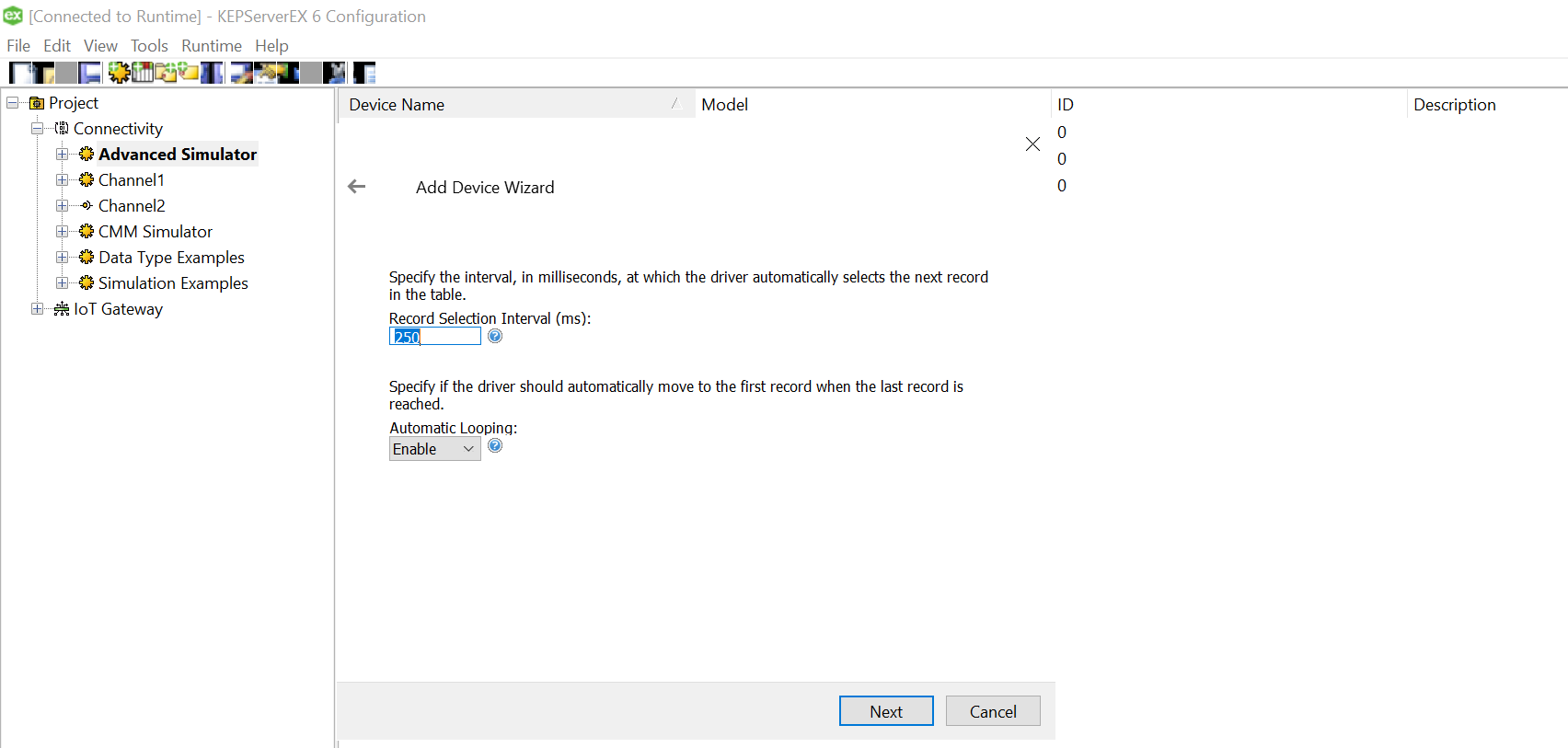Cancel the Add Device Wizard
1568x748 pixels.
point(992,711)
